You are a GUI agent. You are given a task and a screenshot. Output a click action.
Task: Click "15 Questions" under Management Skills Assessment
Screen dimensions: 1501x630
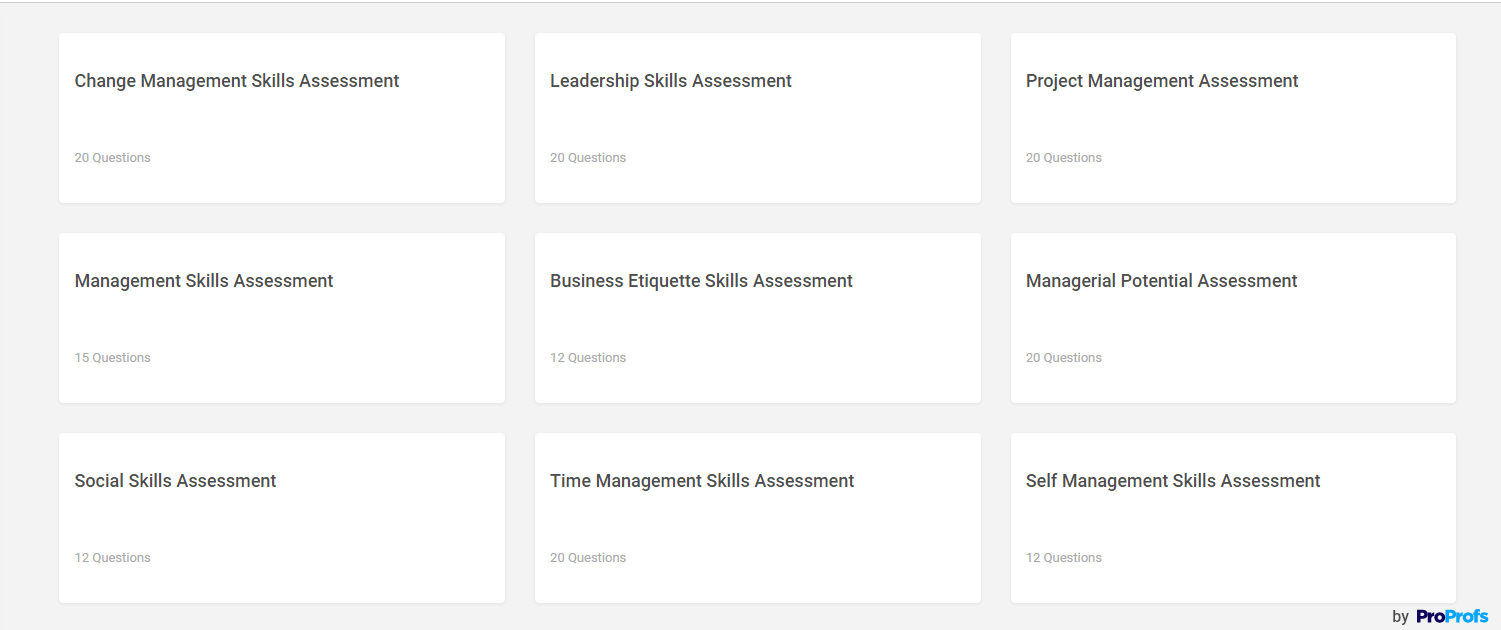coord(113,358)
